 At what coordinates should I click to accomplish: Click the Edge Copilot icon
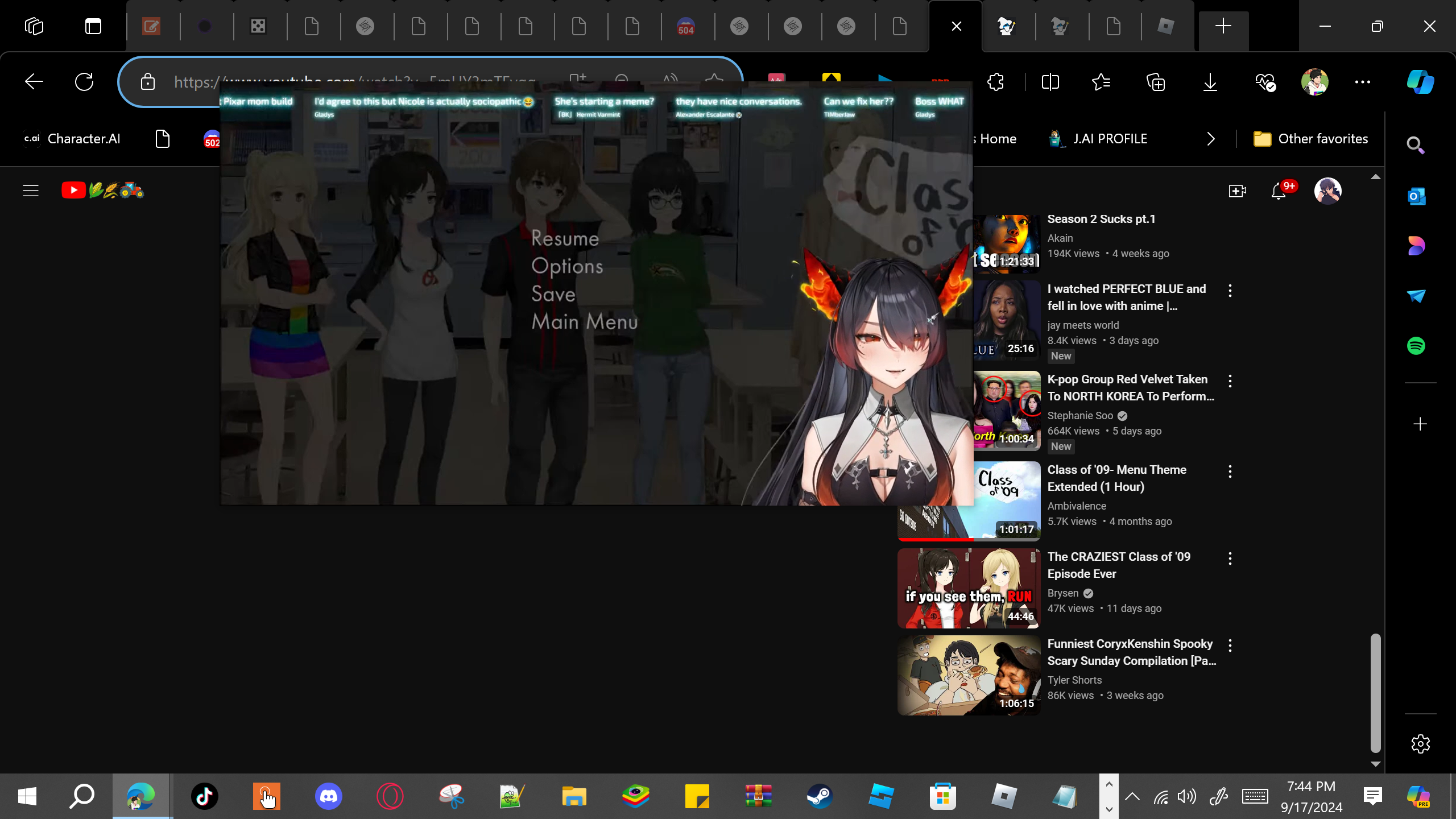tap(1420, 82)
